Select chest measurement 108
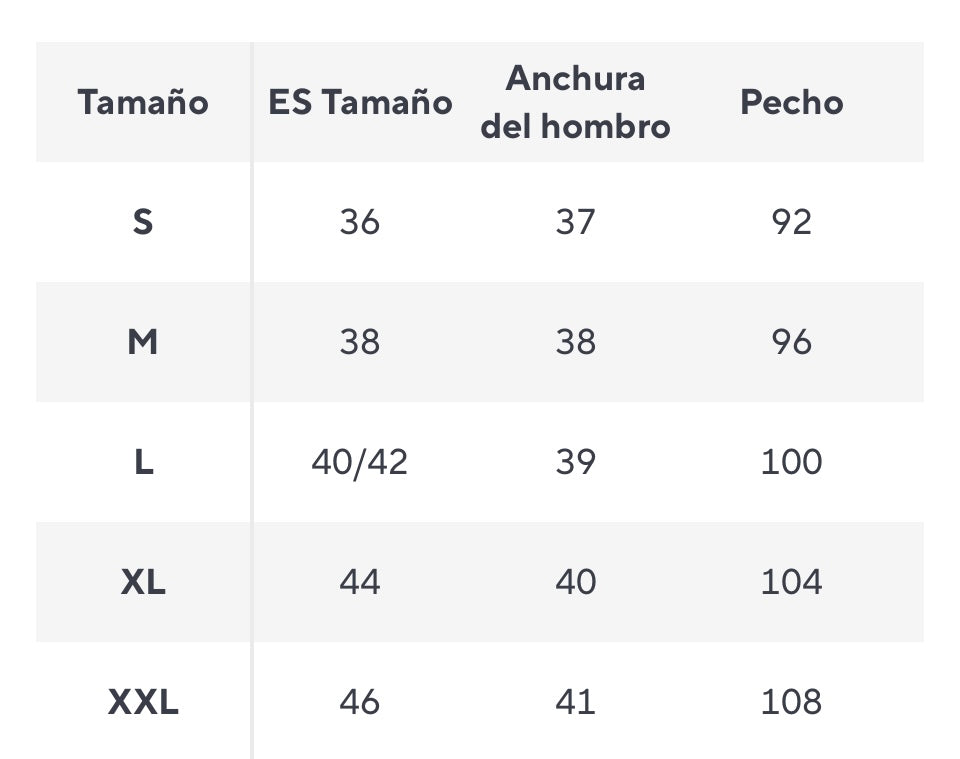Image resolution: width=960 pixels, height=759 pixels. click(x=791, y=702)
